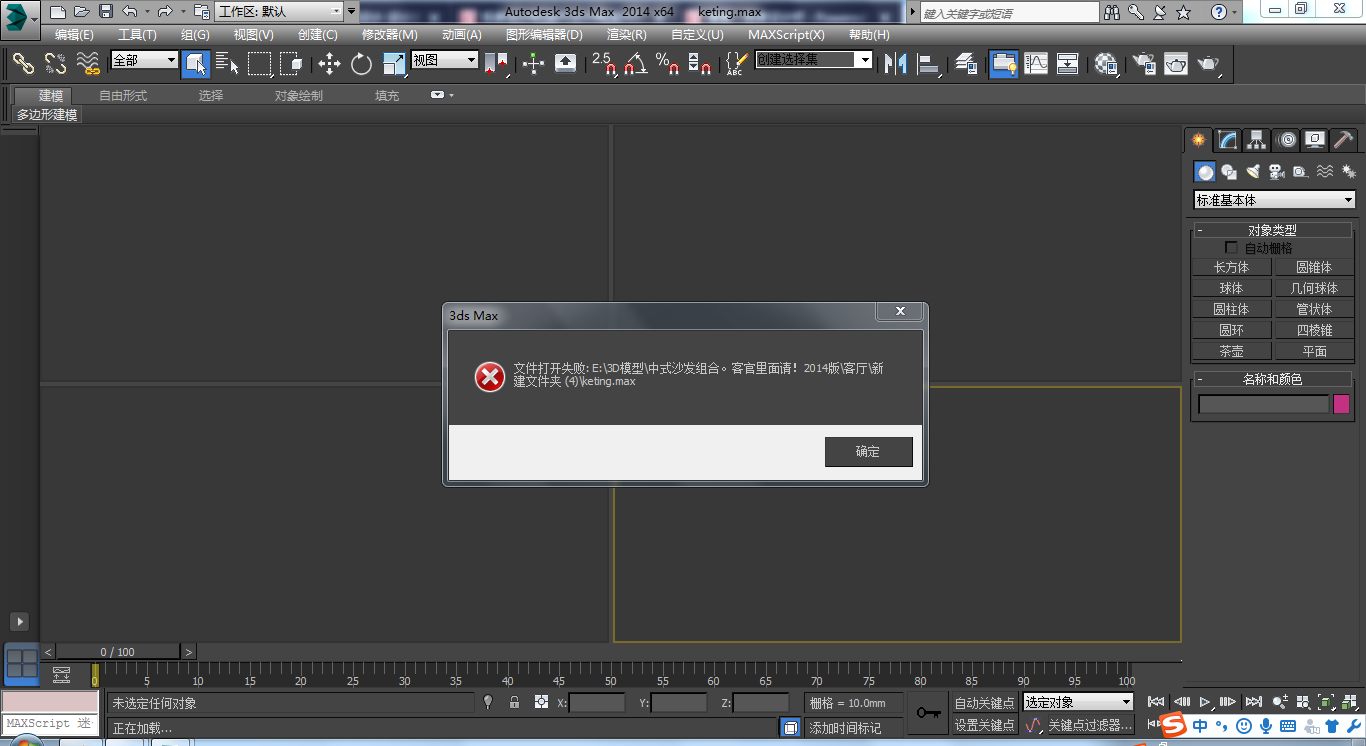Click the object name input field
Image resolution: width=1366 pixels, height=746 pixels.
coord(1264,404)
